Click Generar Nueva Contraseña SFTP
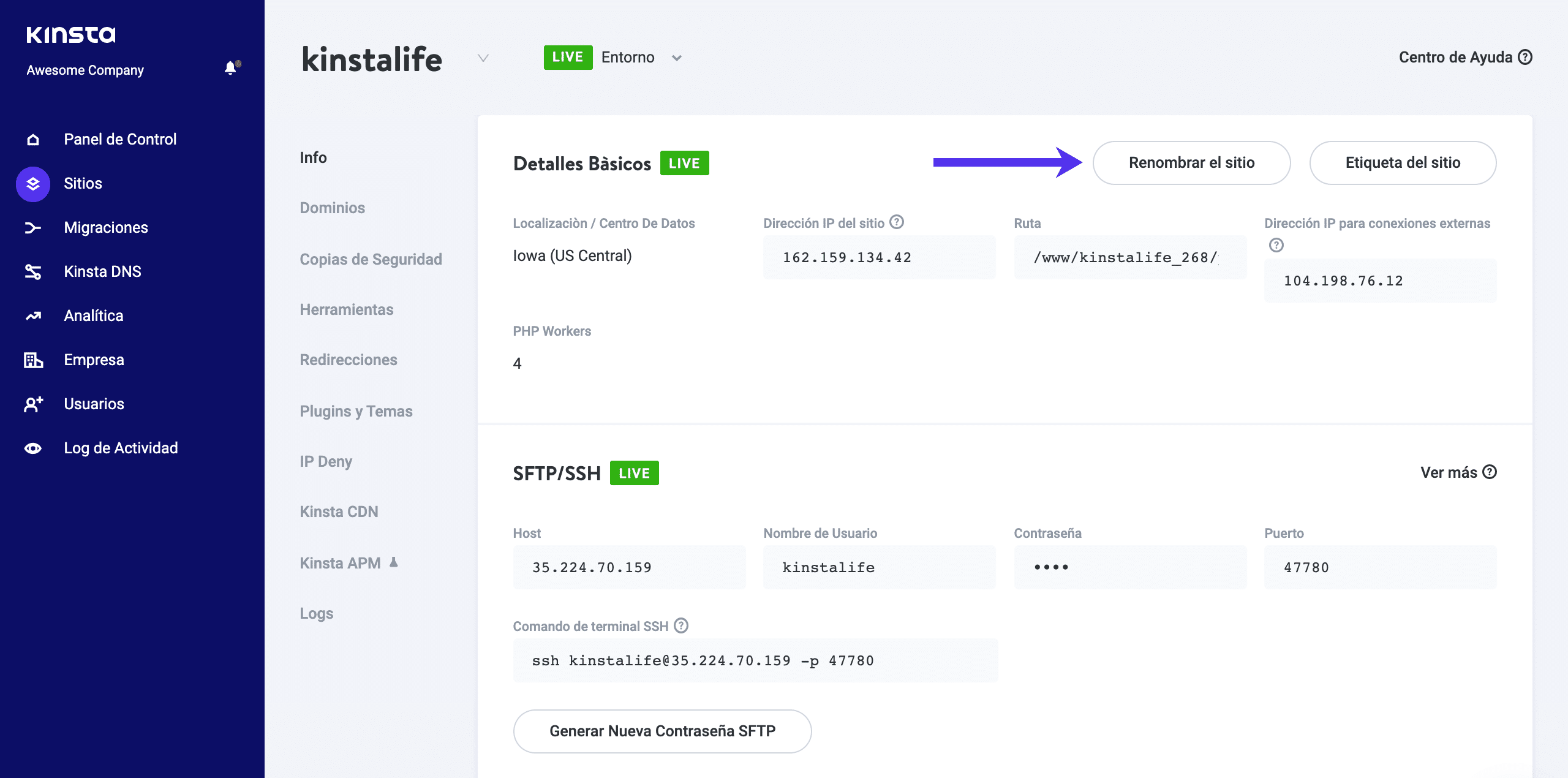Image resolution: width=1568 pixels, height=778 pixels. [x=663, y=731]
